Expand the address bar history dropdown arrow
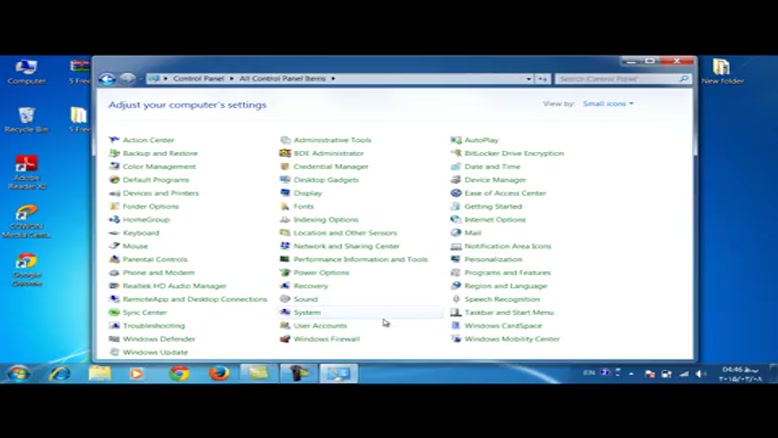 click(x=529, y=79)
